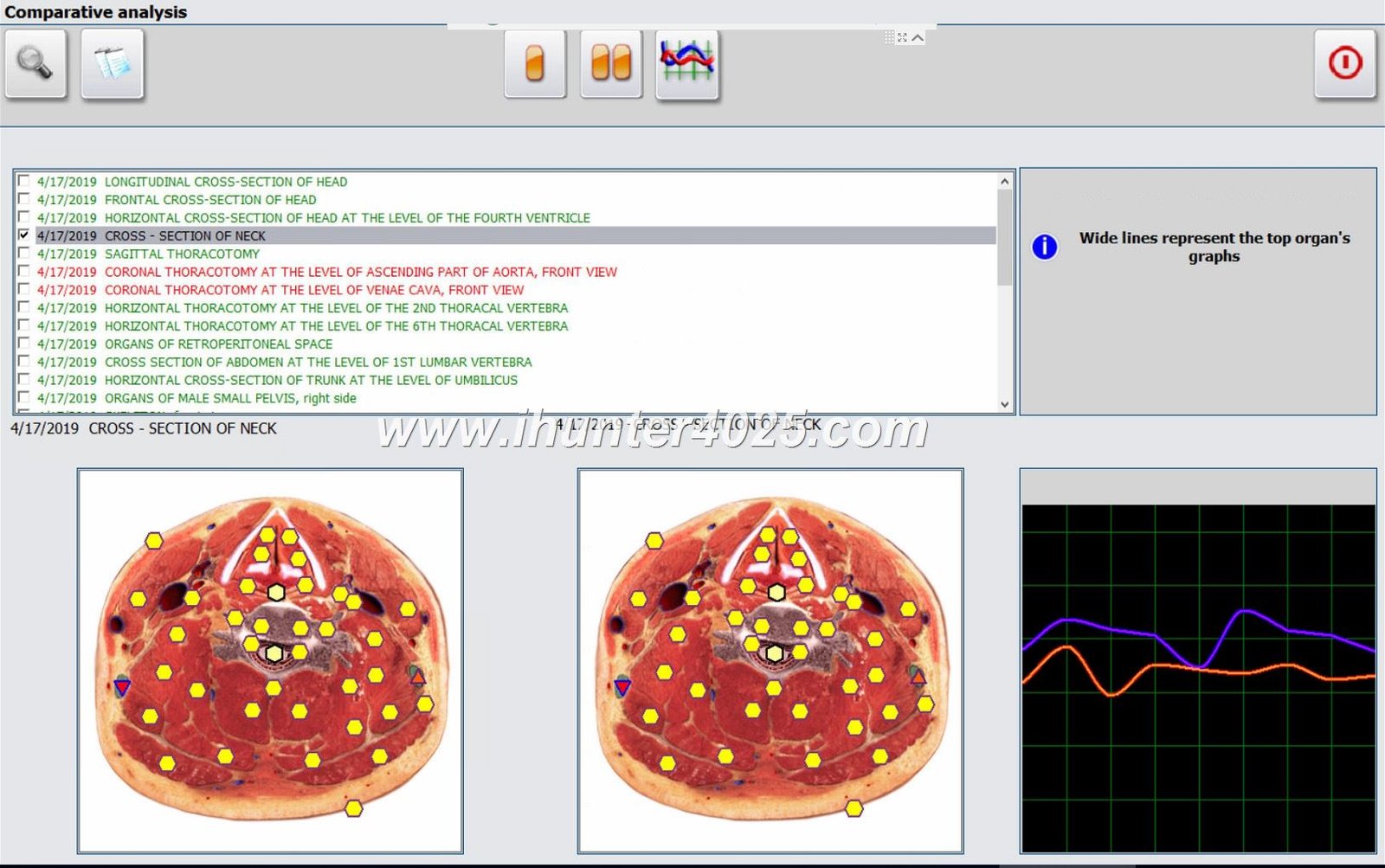
Task: Click CORONAL THORACOTOMY VENAE CAVA entry text
Action: (313, 290)
